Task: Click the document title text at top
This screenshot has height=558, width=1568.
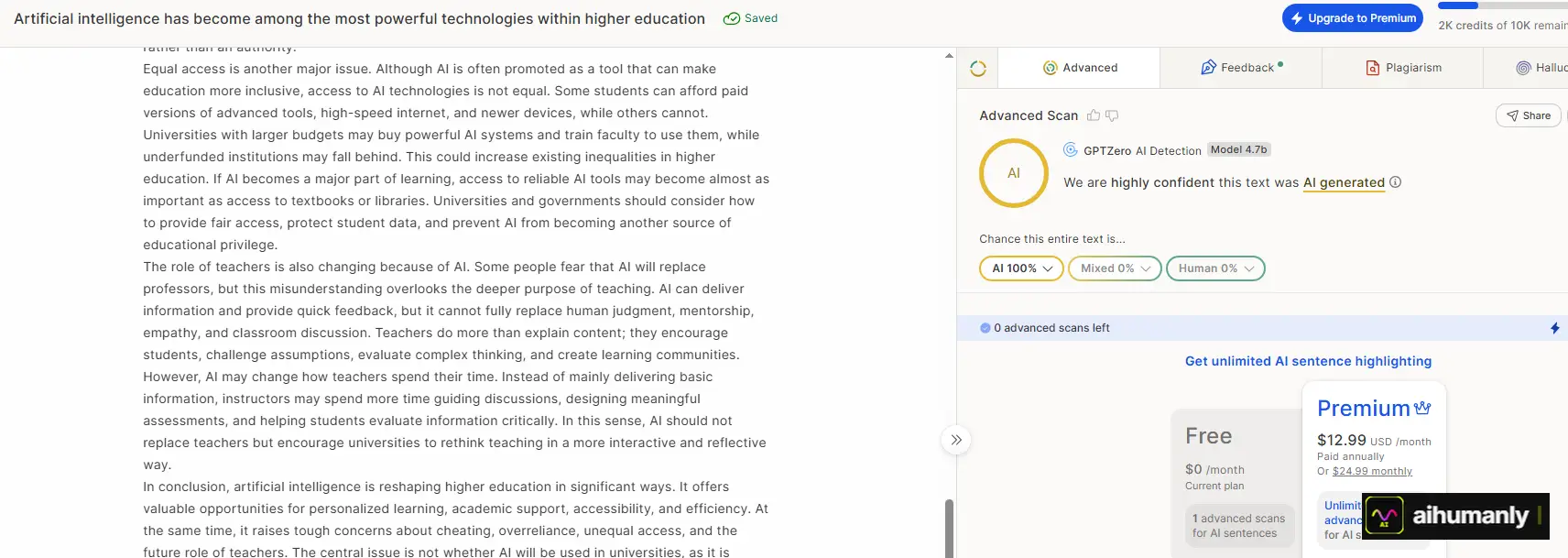Action: (x=359, y=18)
